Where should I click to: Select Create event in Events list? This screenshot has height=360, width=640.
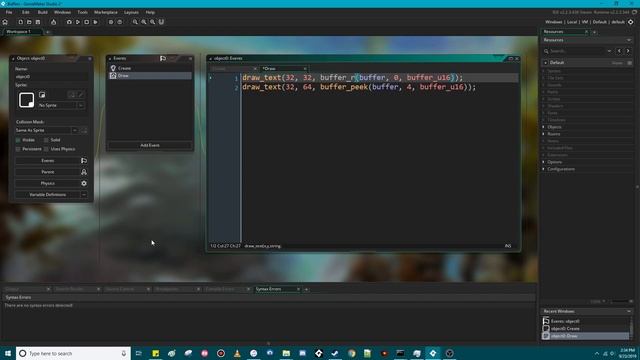(x=150, y=68)
